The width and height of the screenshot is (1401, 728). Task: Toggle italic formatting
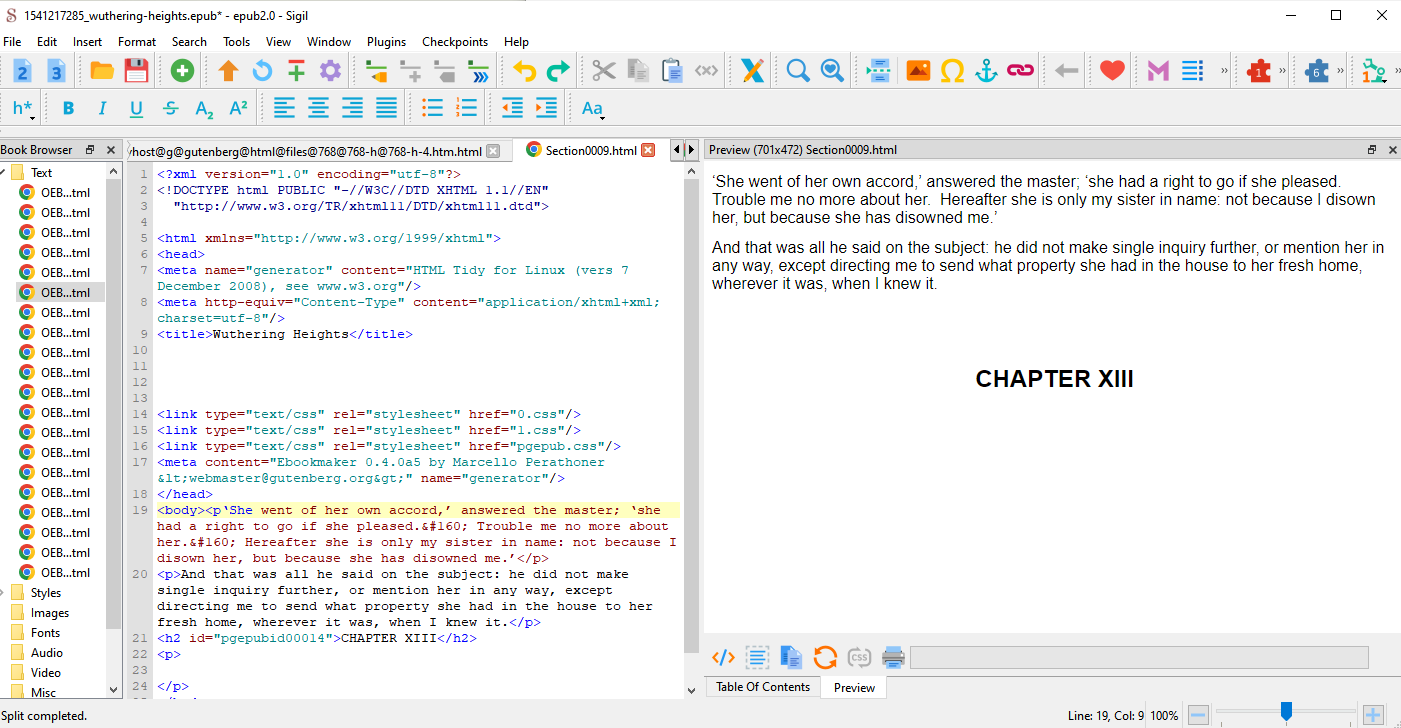[102, 108]
